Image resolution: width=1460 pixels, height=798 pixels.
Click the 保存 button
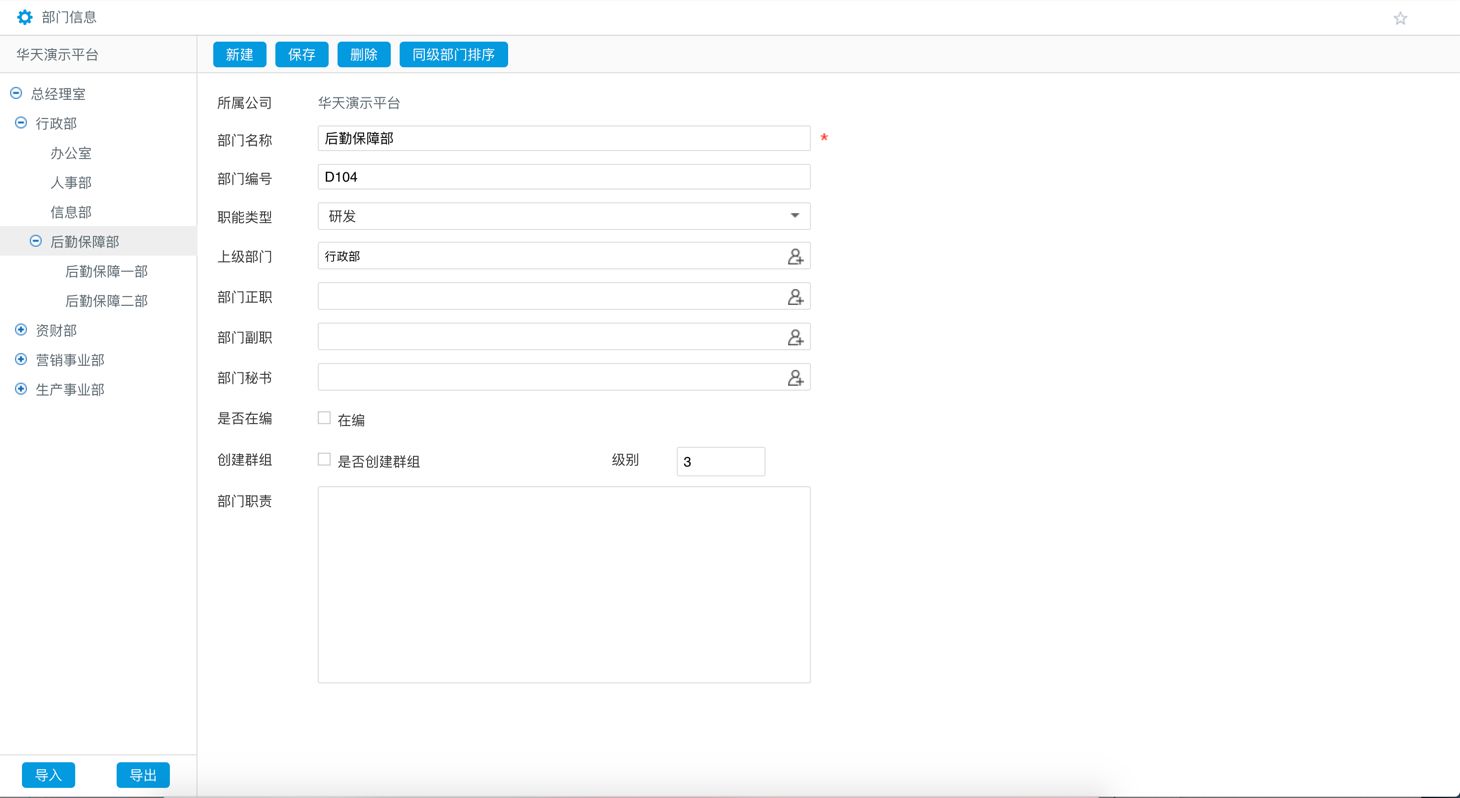[301, 55]
